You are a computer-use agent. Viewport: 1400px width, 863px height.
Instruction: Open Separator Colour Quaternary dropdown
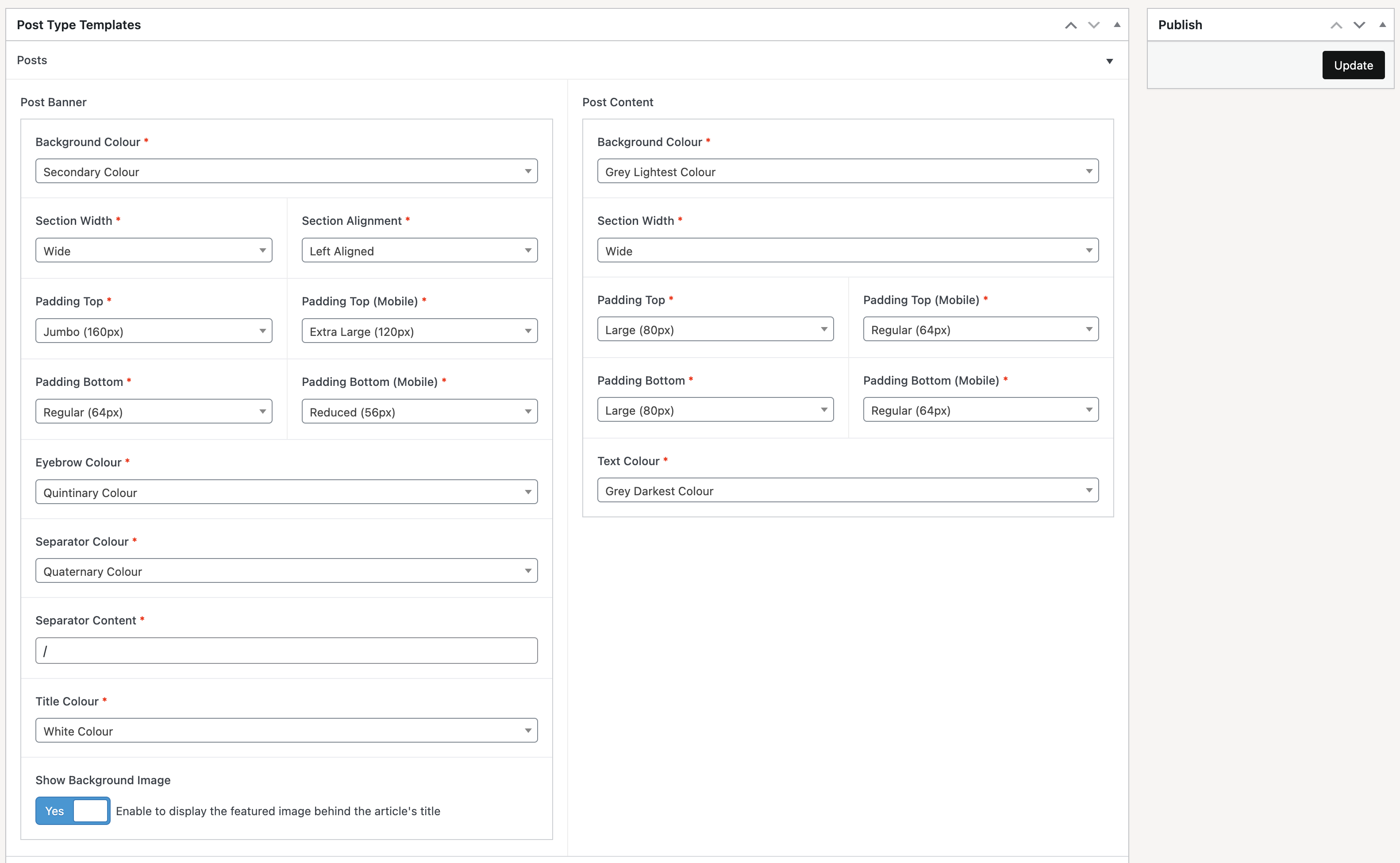[x=286, y=571]
